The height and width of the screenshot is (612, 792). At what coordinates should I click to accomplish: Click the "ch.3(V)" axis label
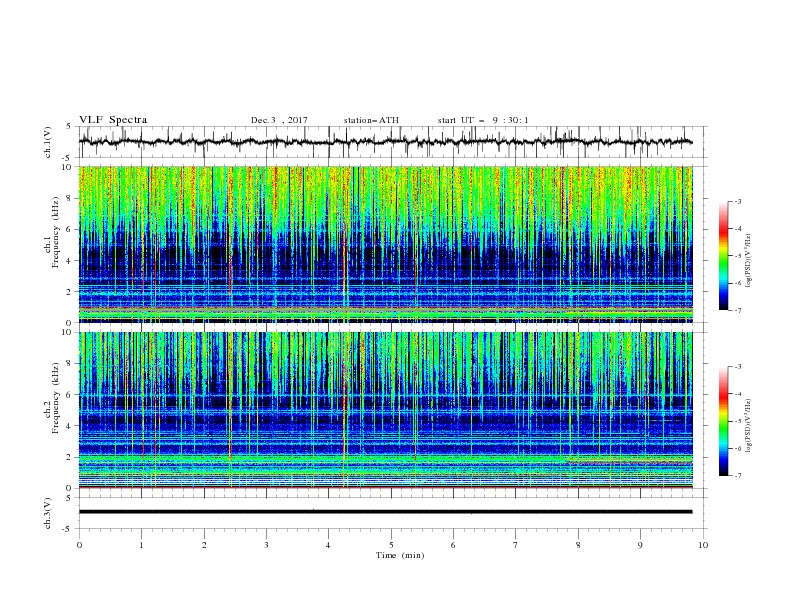[48, 514]
